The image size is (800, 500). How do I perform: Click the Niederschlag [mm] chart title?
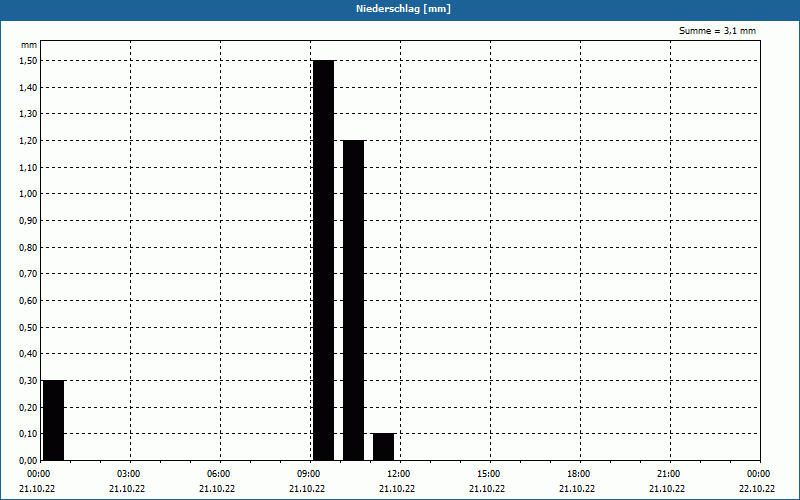coord(403,9)
